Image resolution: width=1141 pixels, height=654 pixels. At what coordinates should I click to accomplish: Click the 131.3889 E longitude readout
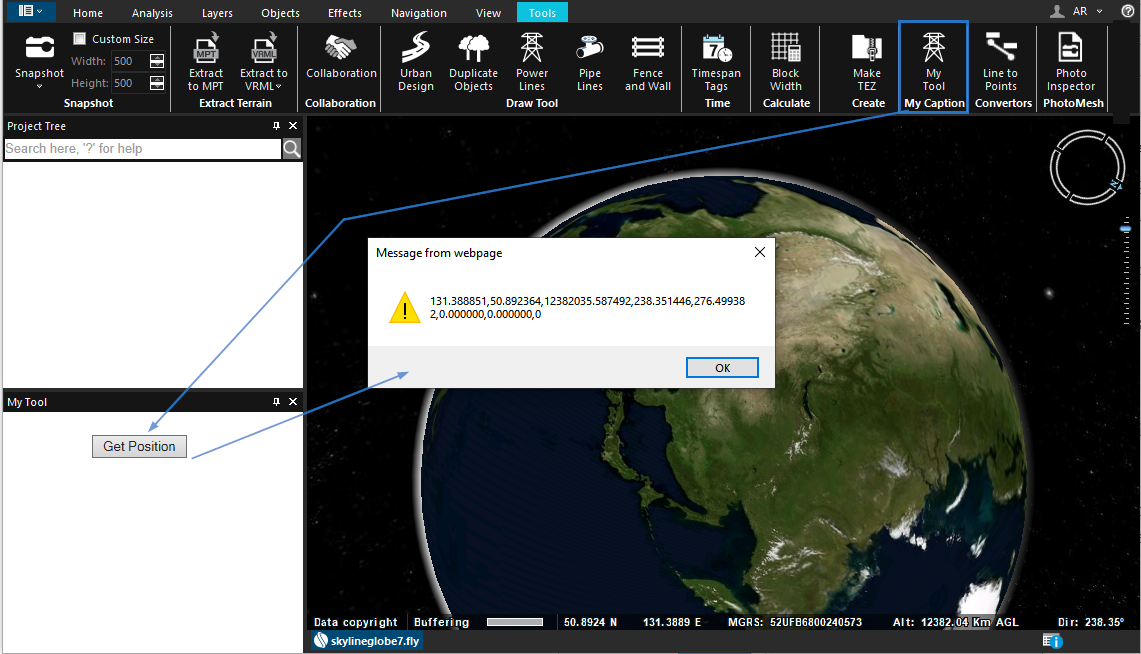click(672, 622)
